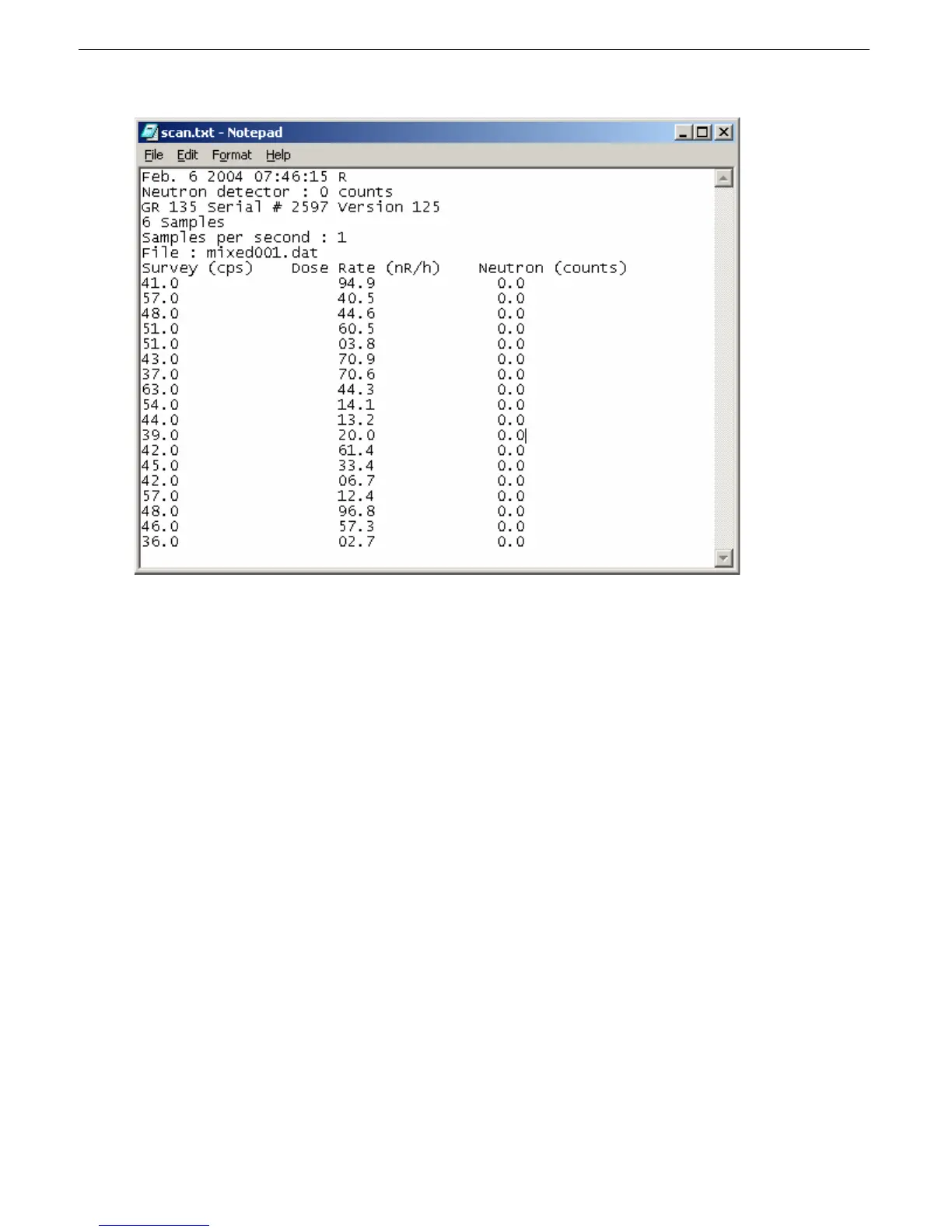Image resolution: width=952 pixels, height=1232 pixels.
Task: Click survey value 43.0
Action: tap(159, 359)
